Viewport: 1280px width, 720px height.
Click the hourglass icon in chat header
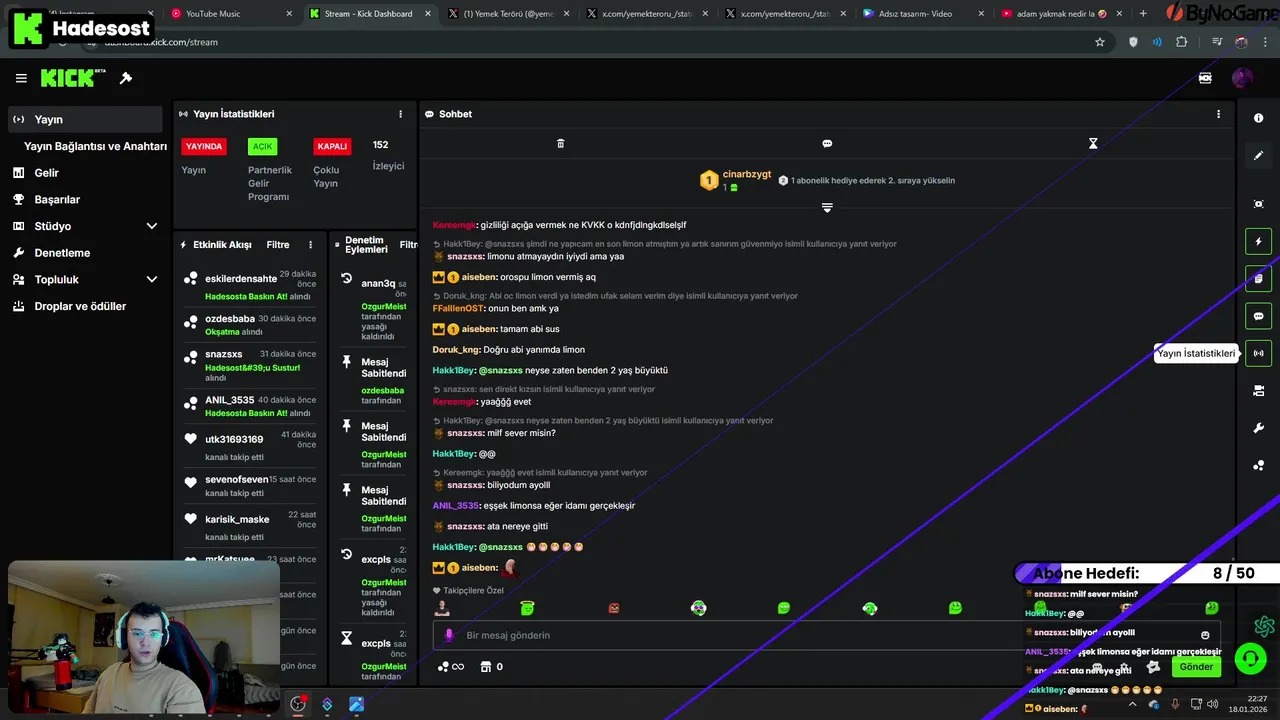tap(1093, 143)
